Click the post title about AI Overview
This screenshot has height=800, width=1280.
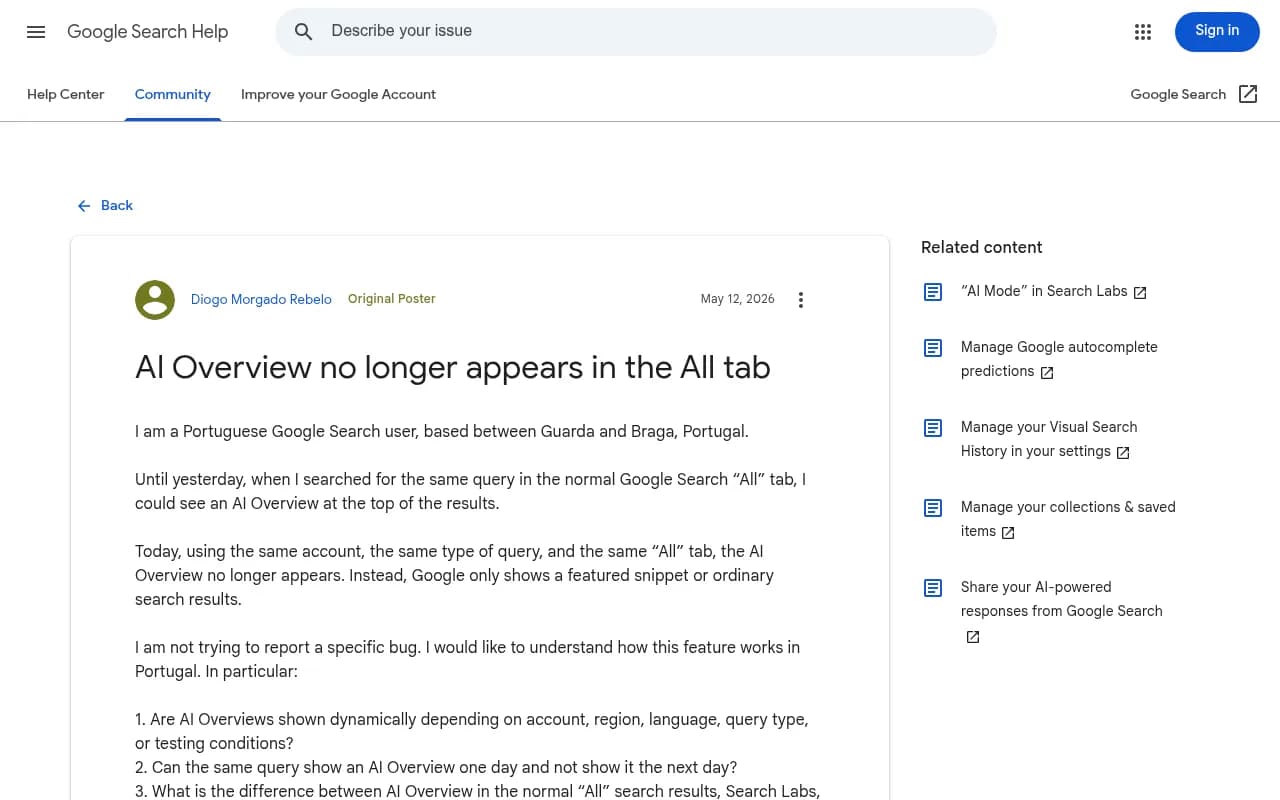(453, 367)
